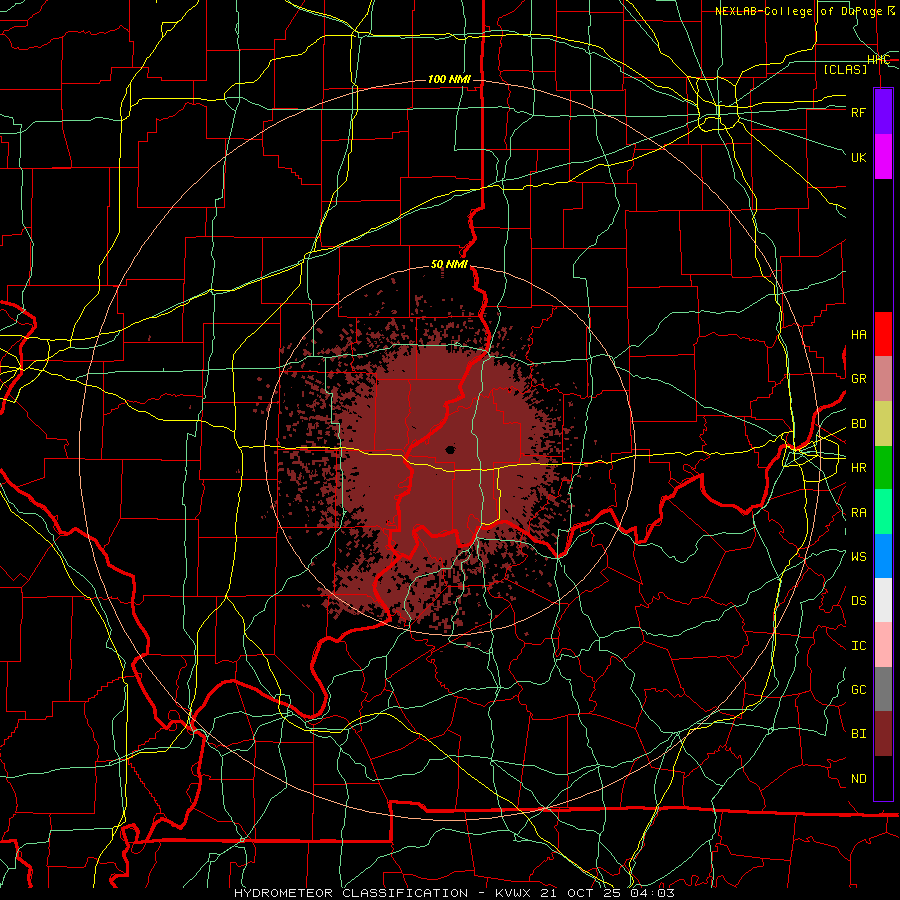Click the "100 NMI" range ring label

pyautogui.click(x=449, y=79)
